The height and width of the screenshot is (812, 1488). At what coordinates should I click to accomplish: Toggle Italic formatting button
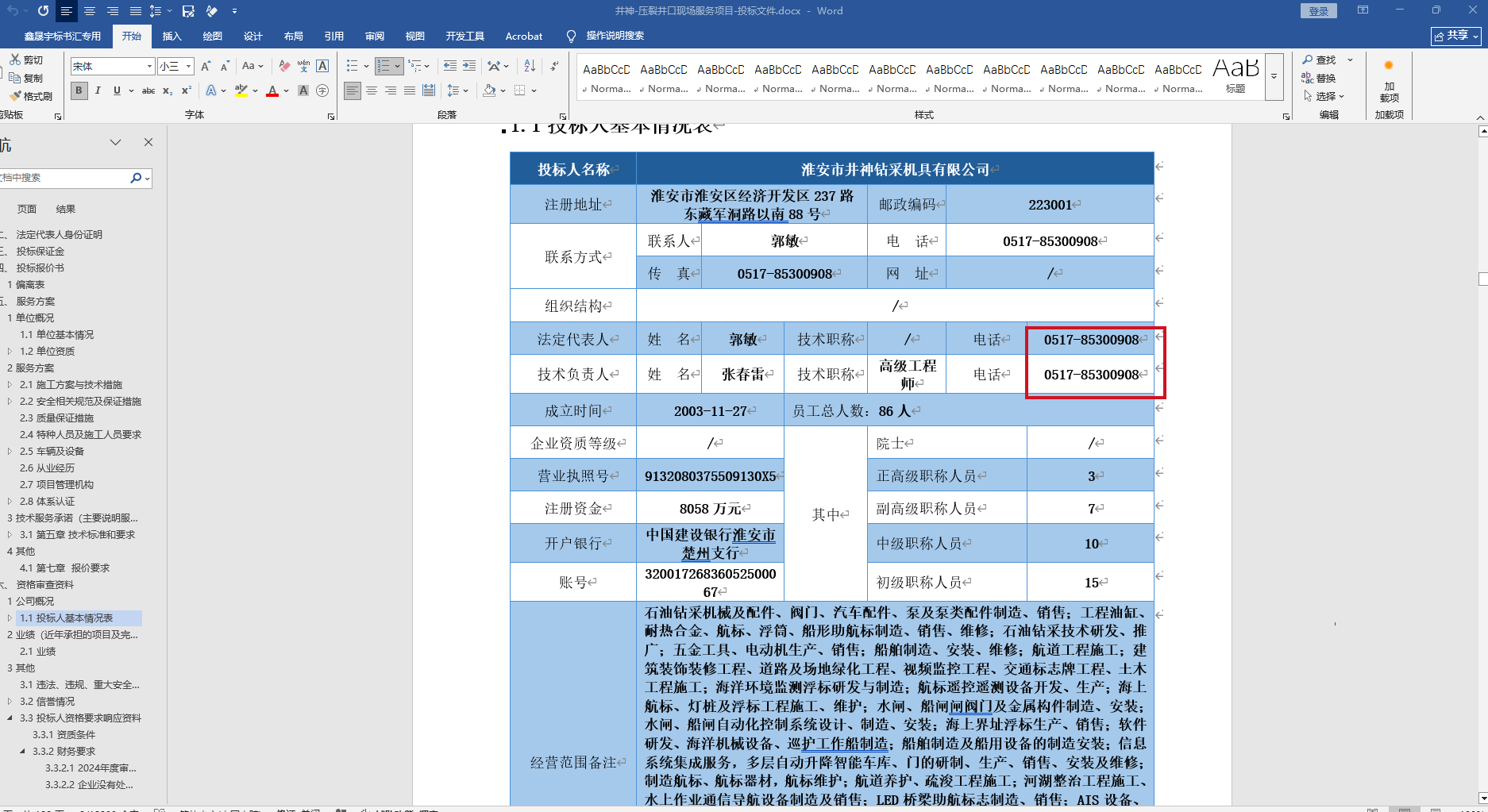[x=98, y=91]
